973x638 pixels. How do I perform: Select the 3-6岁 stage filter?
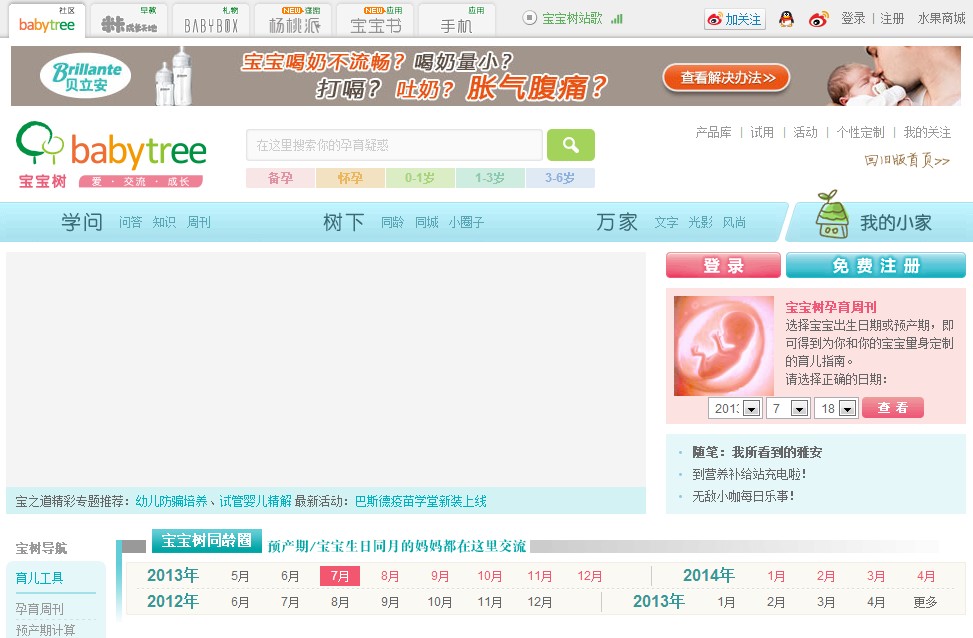pos(560,178)
